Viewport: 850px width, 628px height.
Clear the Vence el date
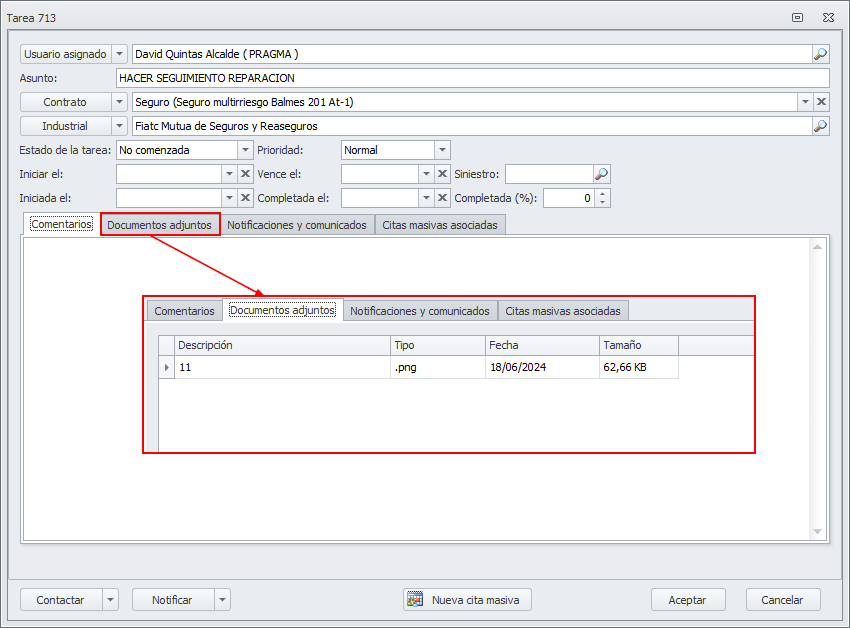(x=442, y=174)
